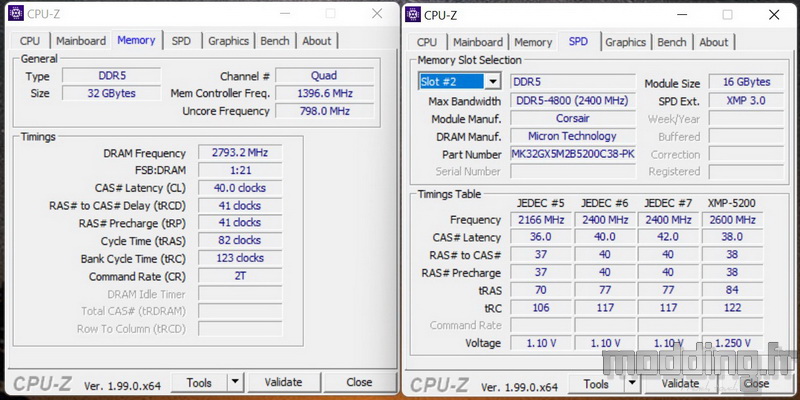This screenshot has height=400, width=800.
Task: Close left CPU-Z window via title bar X
Action: tap(377, 13)
